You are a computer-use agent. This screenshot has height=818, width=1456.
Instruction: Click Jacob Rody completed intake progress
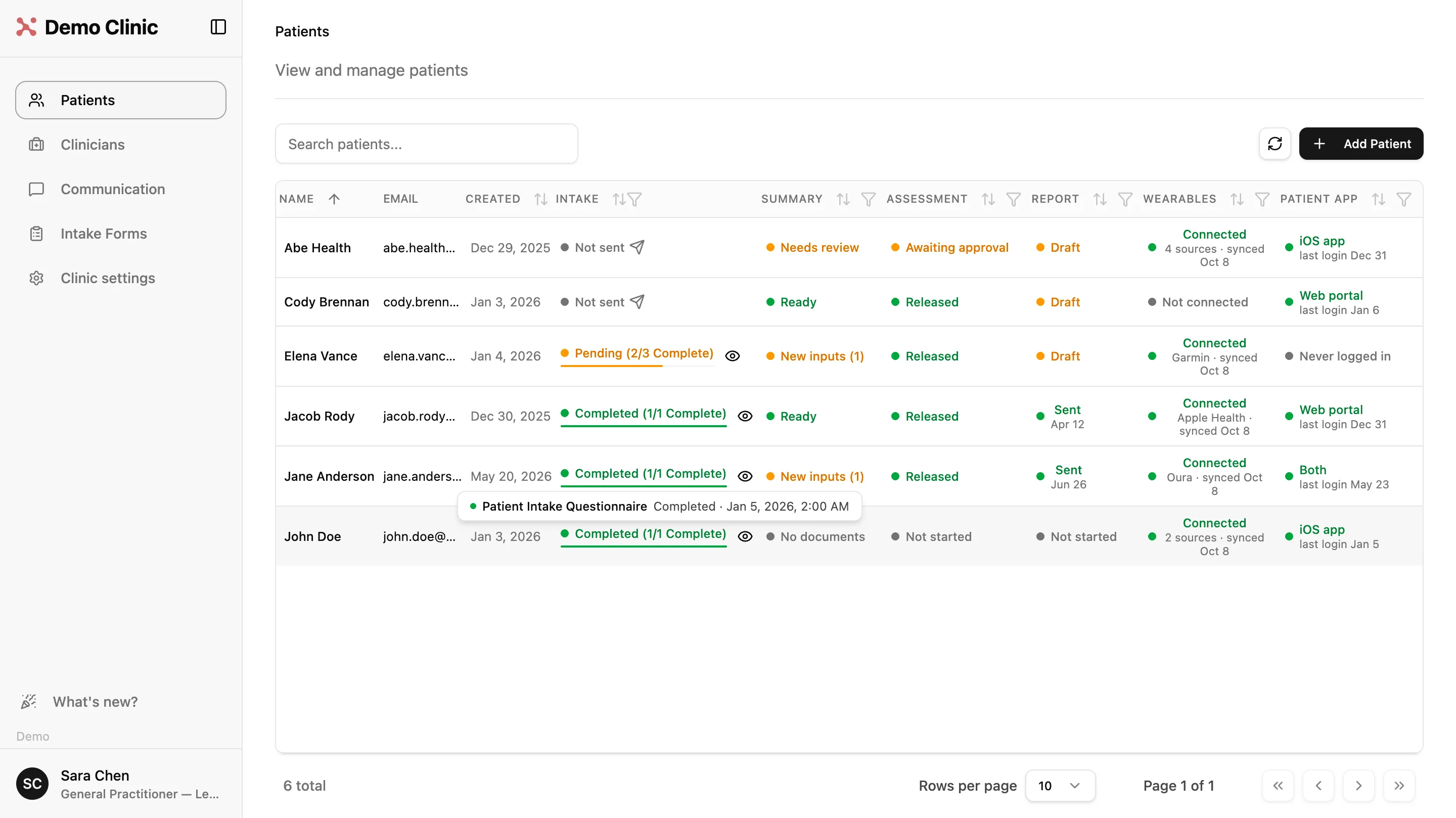coord(643,416)
